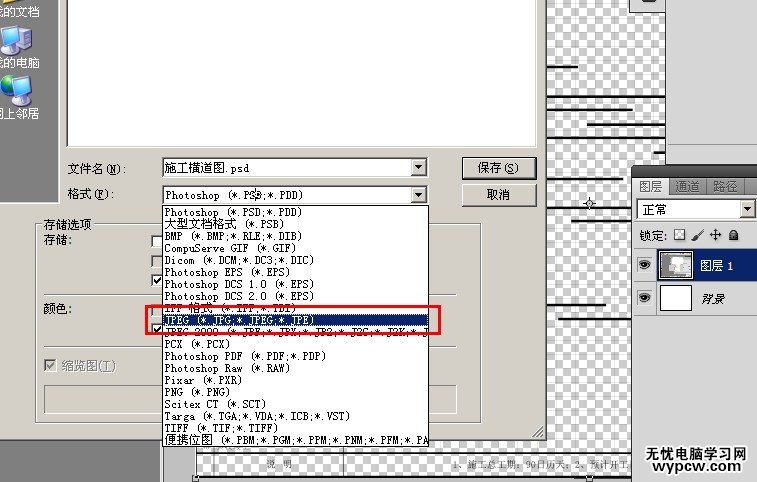This screenshot has height=482, width=757.
Task: Choose Photoshop DCS 2.0 (*.EPS) format
Action: tap(295, 296)
